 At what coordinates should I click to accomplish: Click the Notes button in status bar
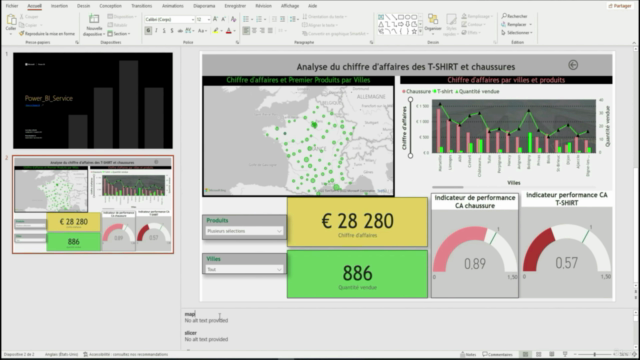tap(468, 354)
